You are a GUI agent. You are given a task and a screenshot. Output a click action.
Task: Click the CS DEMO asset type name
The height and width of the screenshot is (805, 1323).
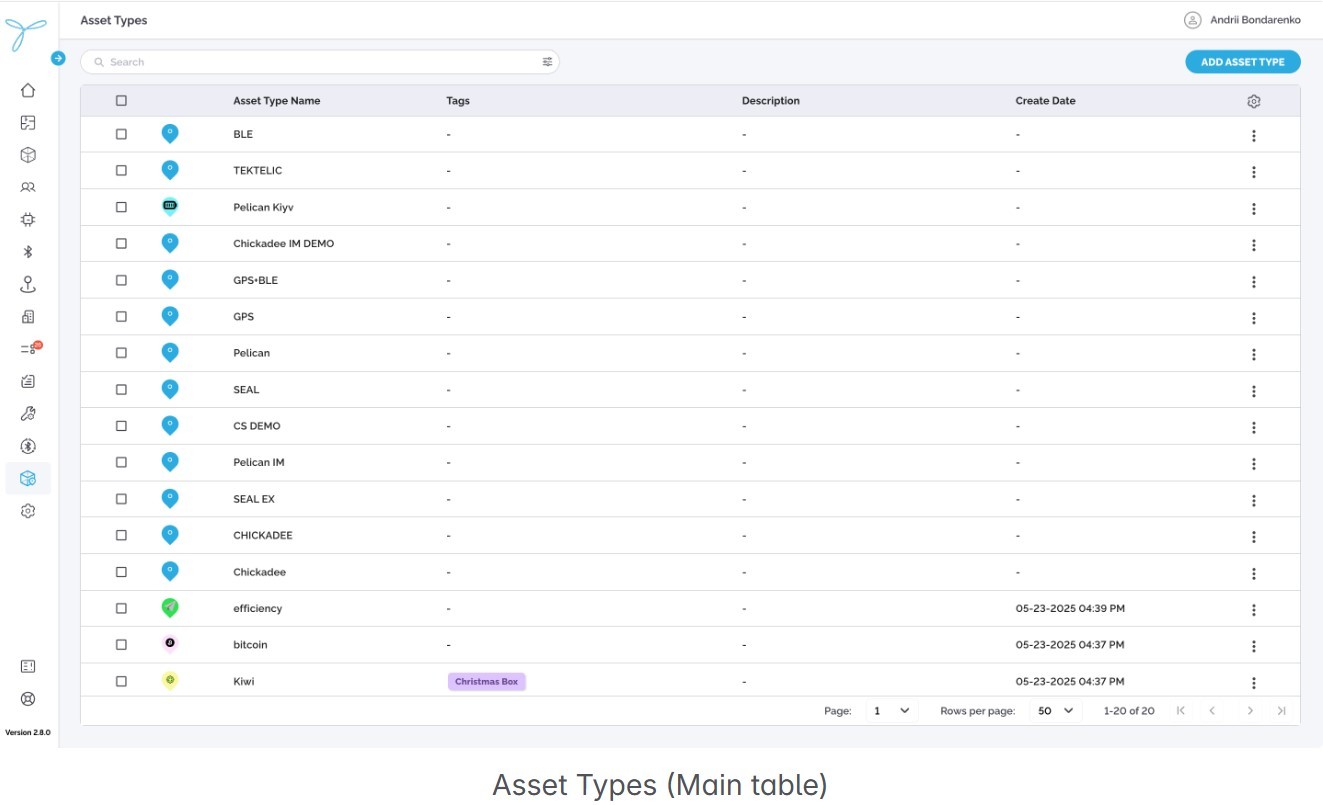257,426
